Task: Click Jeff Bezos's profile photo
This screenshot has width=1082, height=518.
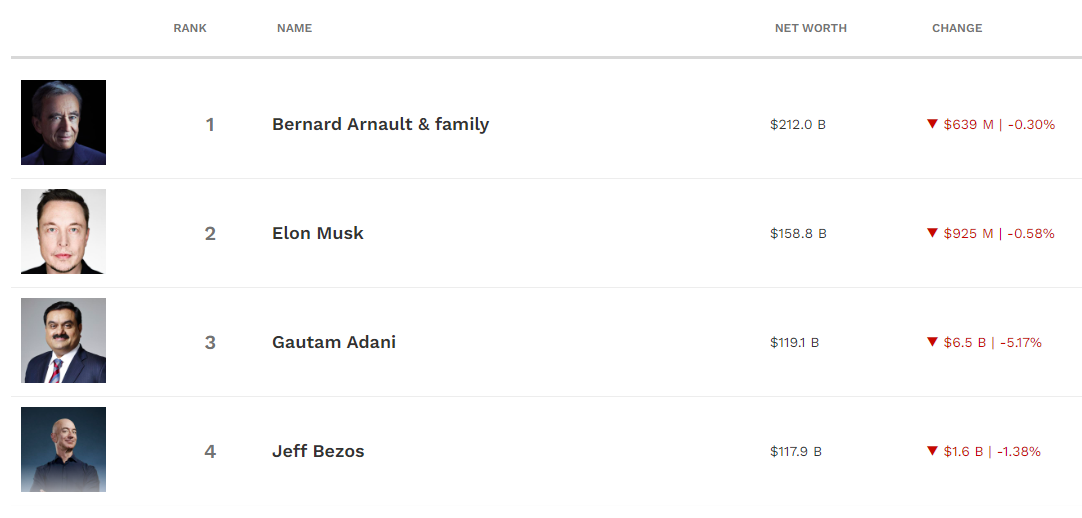Action: [x=63, y=449]
